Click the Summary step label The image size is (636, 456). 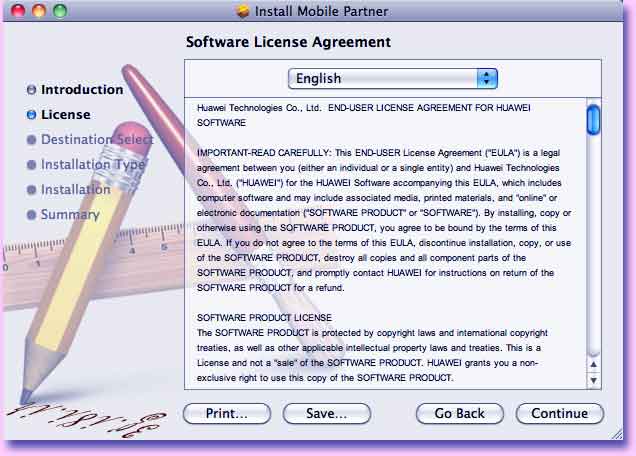70,215
